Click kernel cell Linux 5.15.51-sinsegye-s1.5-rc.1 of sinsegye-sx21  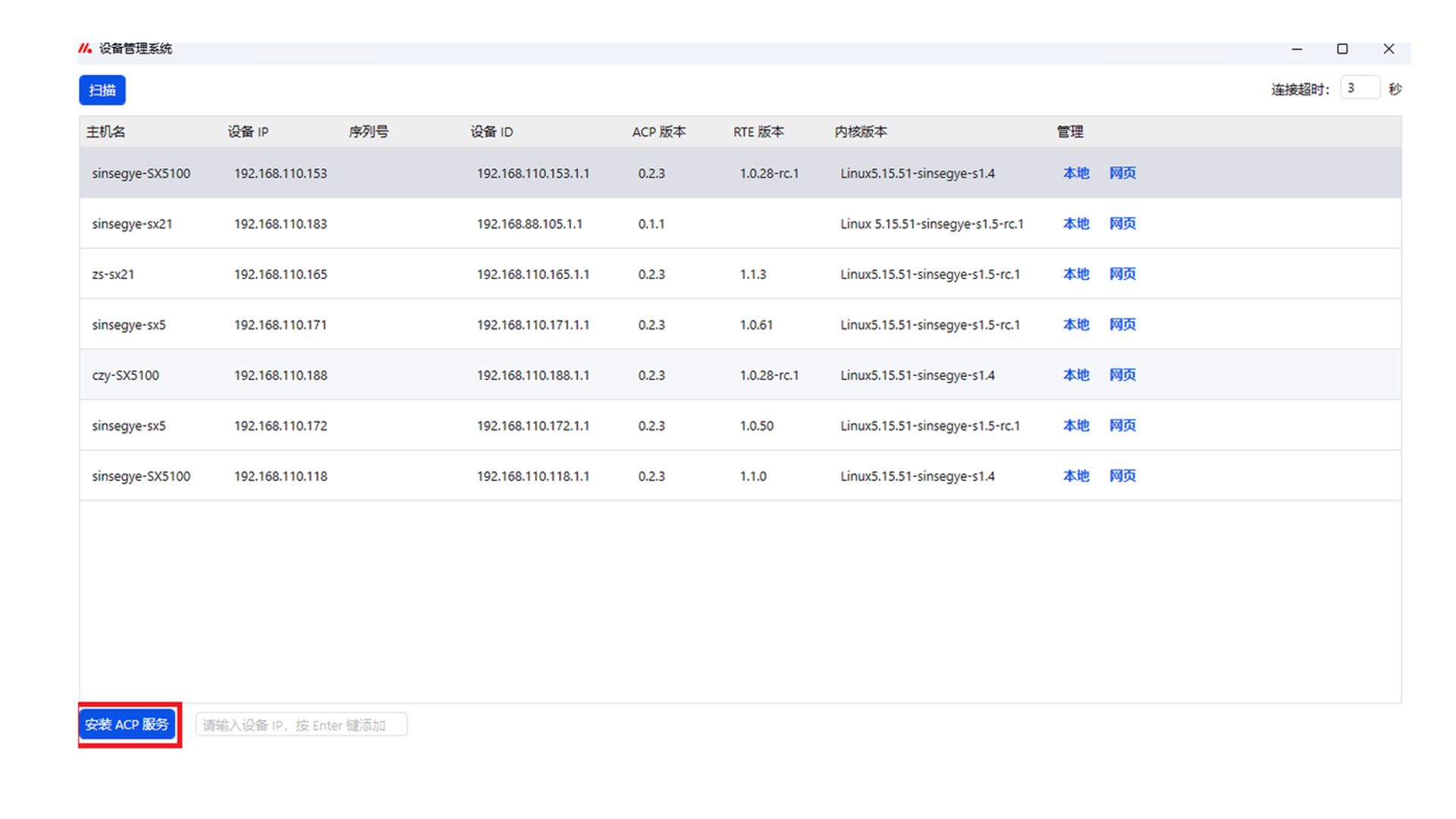[932, 224]
